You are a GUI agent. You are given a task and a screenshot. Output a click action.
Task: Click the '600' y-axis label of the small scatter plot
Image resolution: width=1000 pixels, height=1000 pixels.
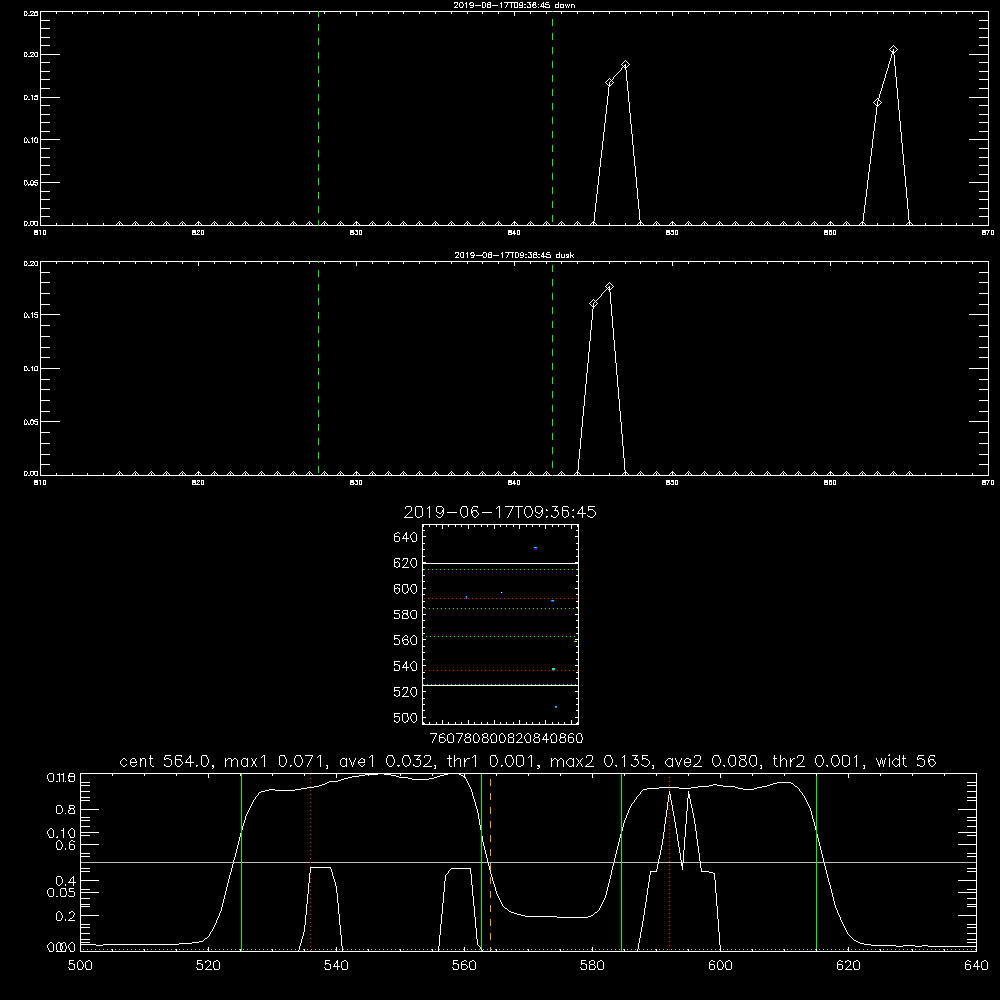click(406, 589)
